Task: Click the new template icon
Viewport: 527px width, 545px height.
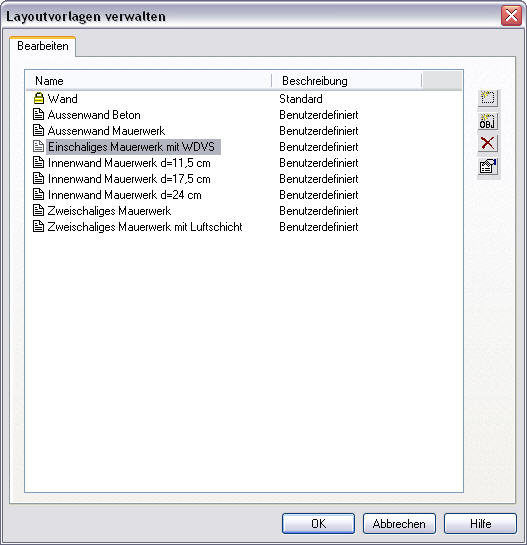Action: point(488,98)
